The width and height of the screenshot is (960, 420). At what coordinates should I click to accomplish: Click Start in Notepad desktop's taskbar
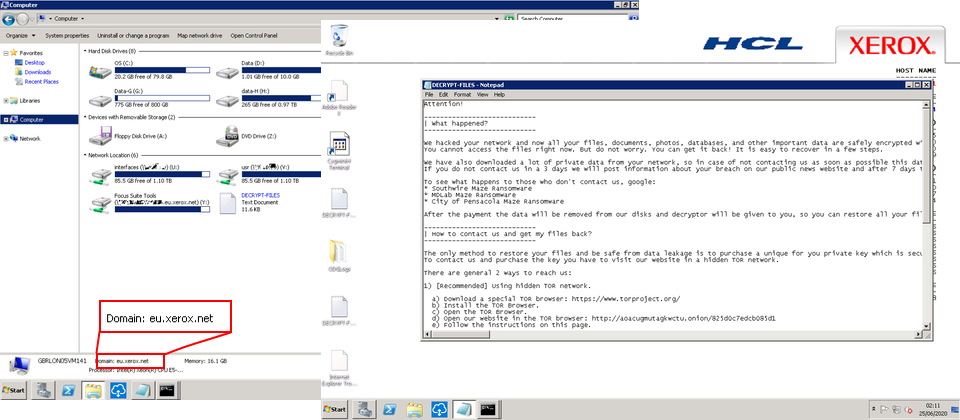click(x=336, y=409)
